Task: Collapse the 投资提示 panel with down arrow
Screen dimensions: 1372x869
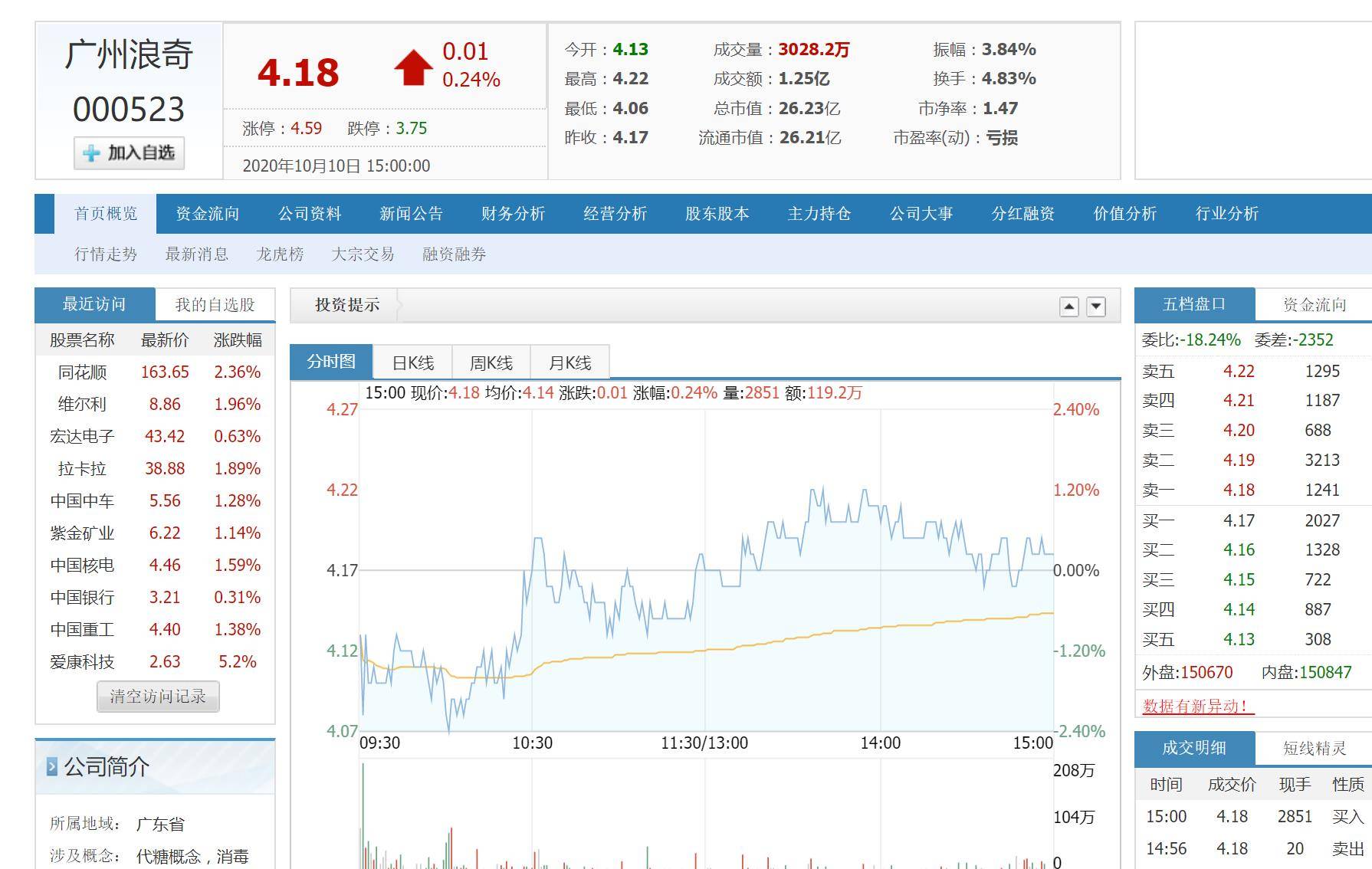Action: (1096, 306)
